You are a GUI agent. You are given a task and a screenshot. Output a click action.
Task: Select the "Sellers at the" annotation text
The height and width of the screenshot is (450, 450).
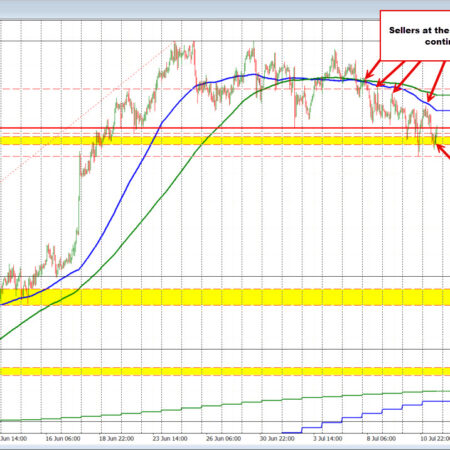click(x=419, y=30)
